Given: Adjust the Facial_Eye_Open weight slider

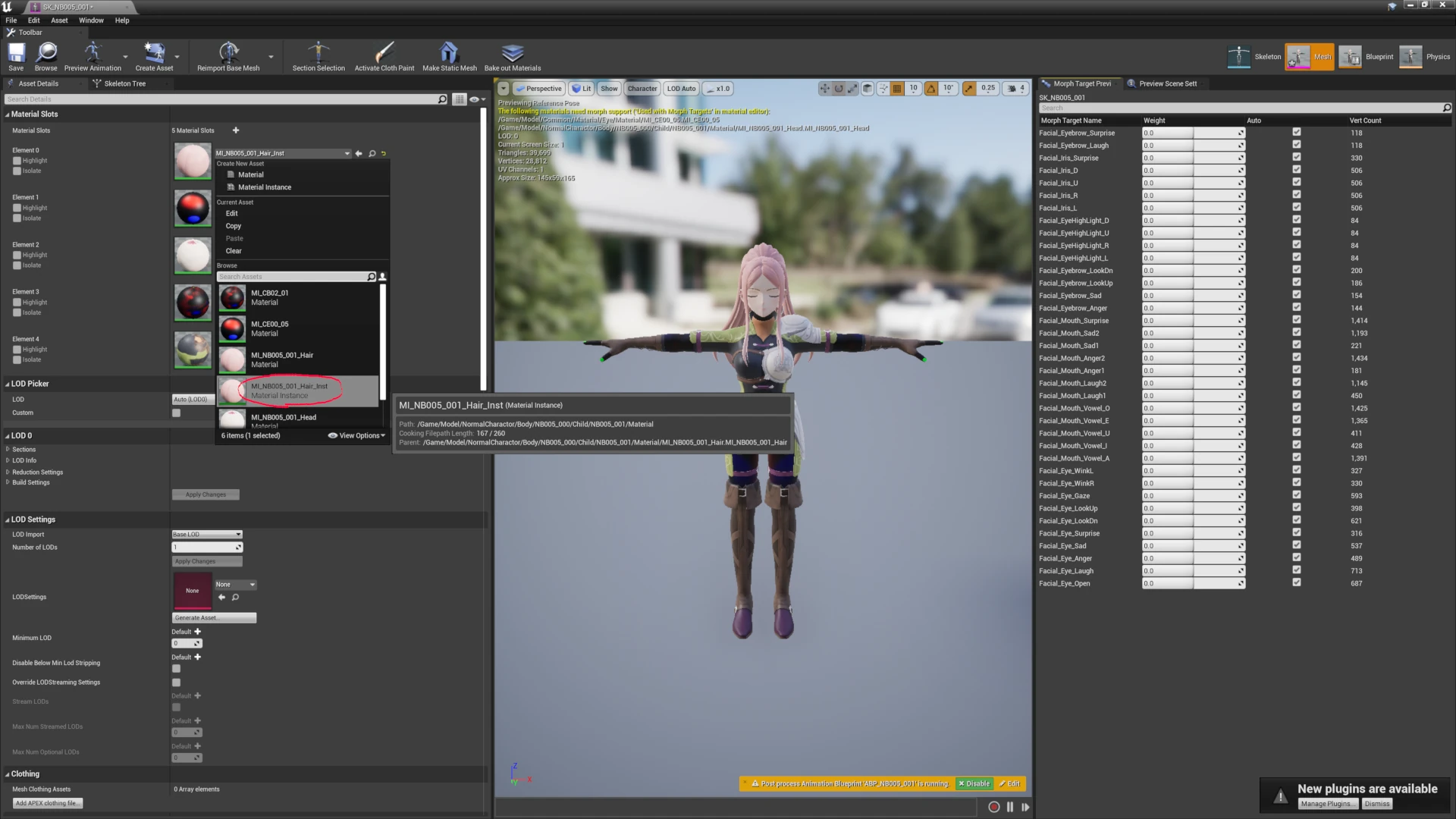Looking at the screenshot, I should click(1194, 583).
